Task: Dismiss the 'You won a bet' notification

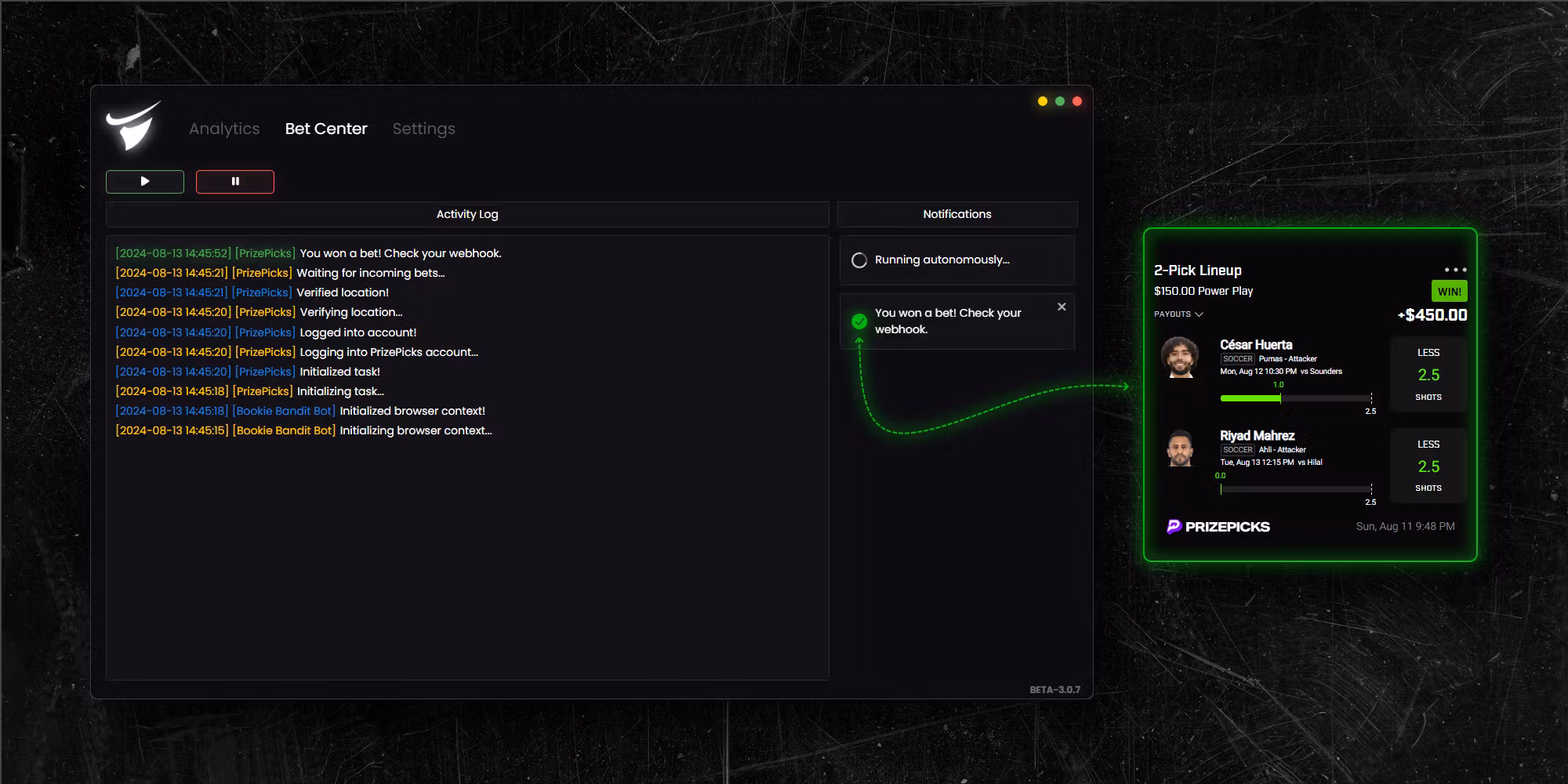Action: coord(1062,307)
